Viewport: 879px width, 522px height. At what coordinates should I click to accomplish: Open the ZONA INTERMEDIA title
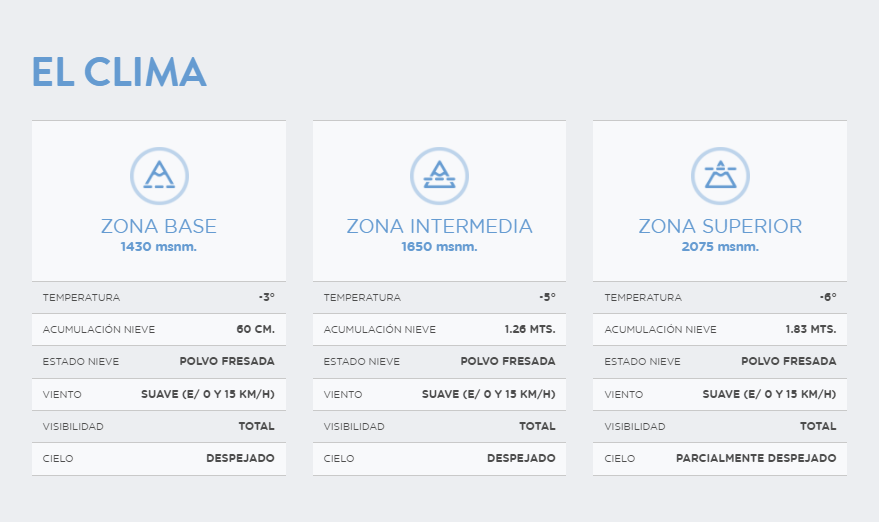pyautogui.click(x=439, y=226)
